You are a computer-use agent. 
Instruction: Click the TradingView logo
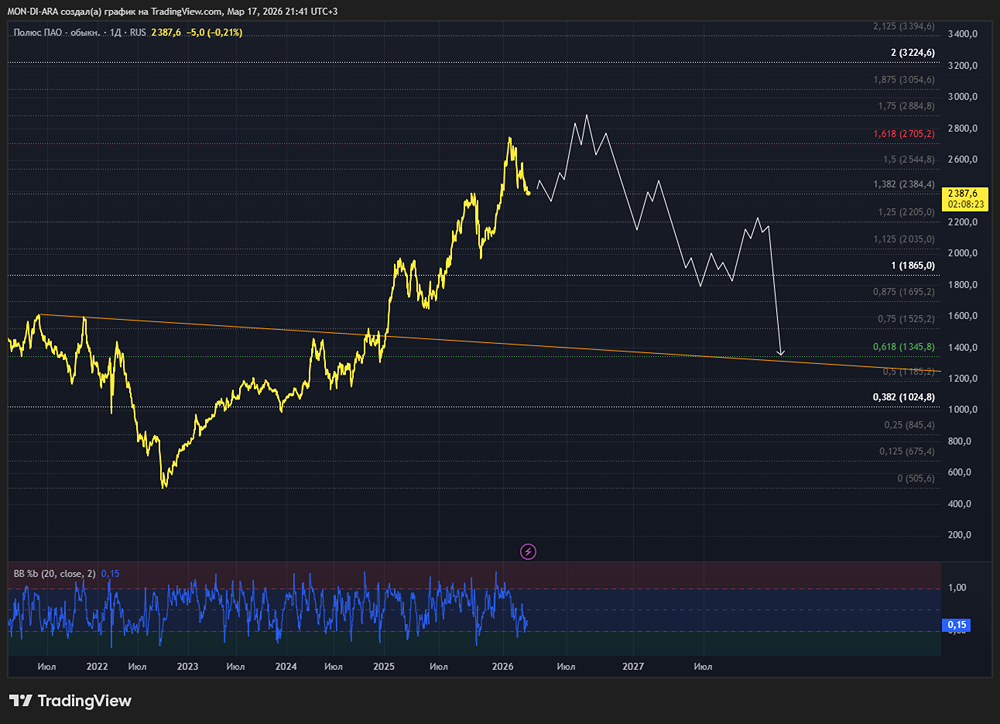pyautogui.click(x=70, y=701)
